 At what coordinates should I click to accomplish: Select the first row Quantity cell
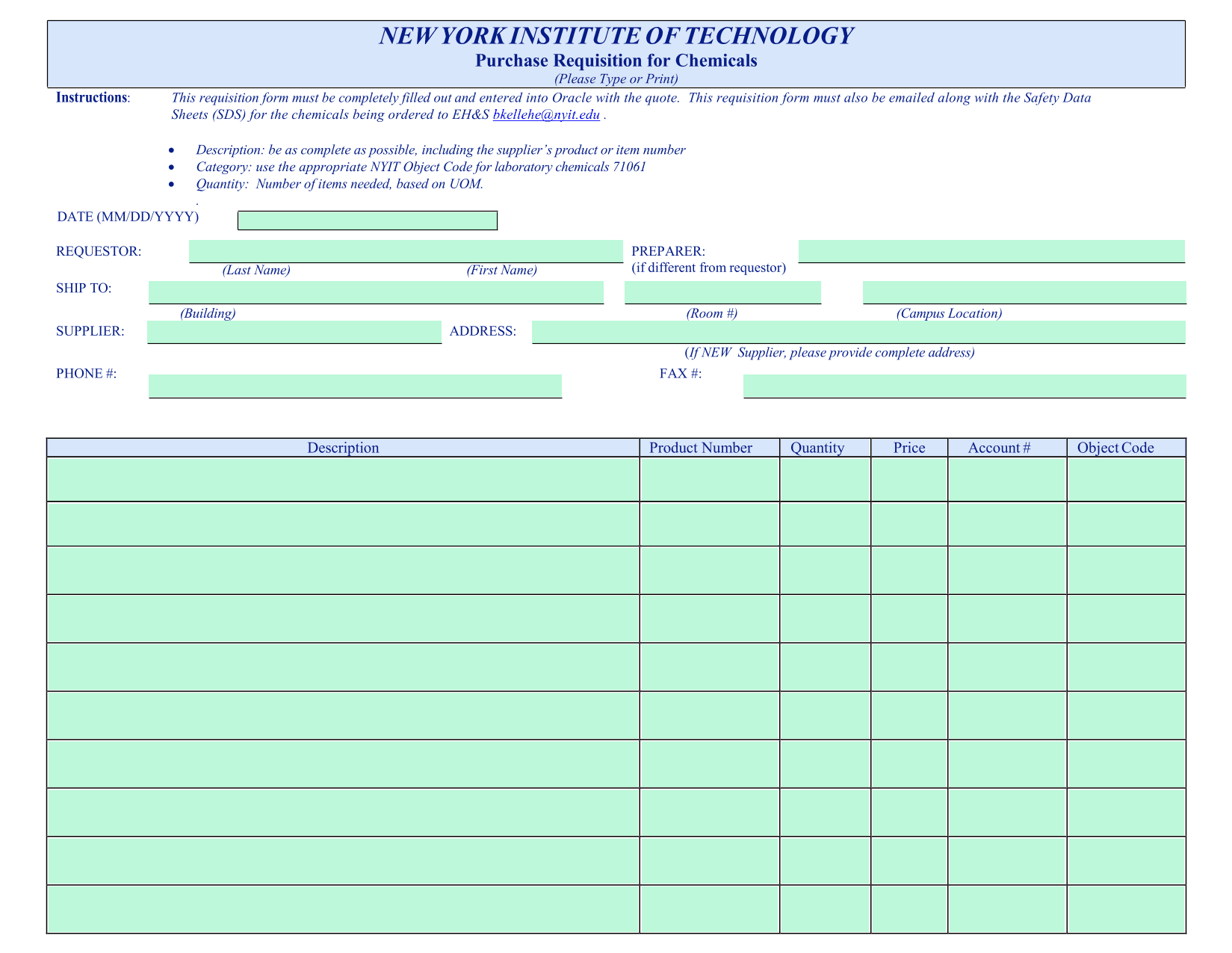click(x=826, y=479)
